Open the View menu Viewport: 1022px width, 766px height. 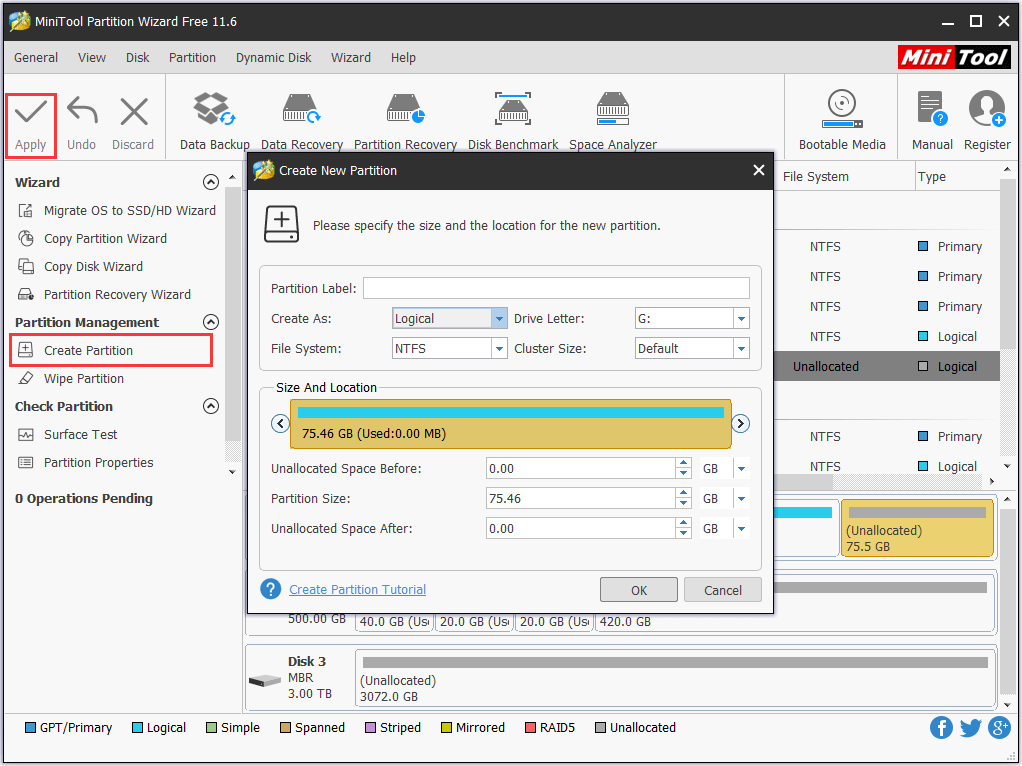coord(92,57)
